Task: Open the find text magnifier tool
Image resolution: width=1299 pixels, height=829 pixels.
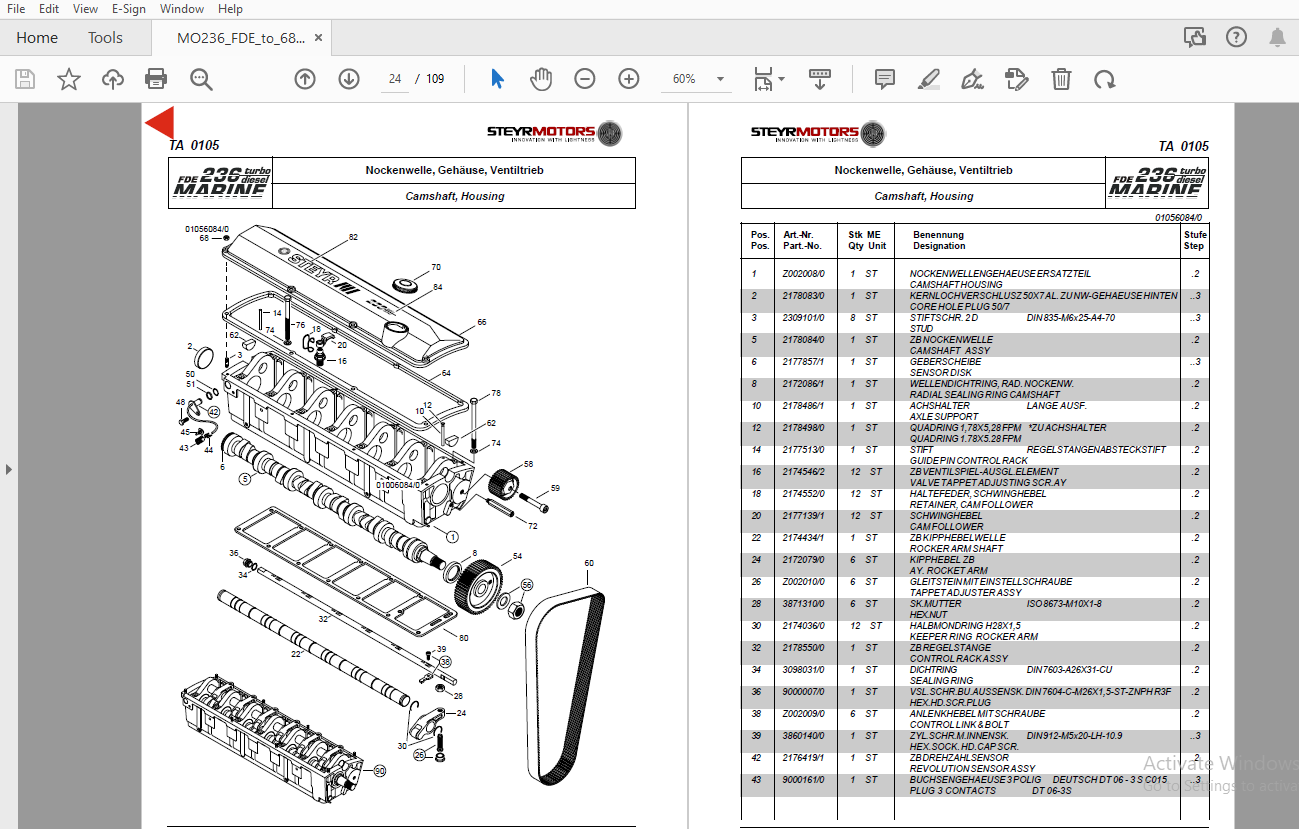Action: click(x=202, y=79)
